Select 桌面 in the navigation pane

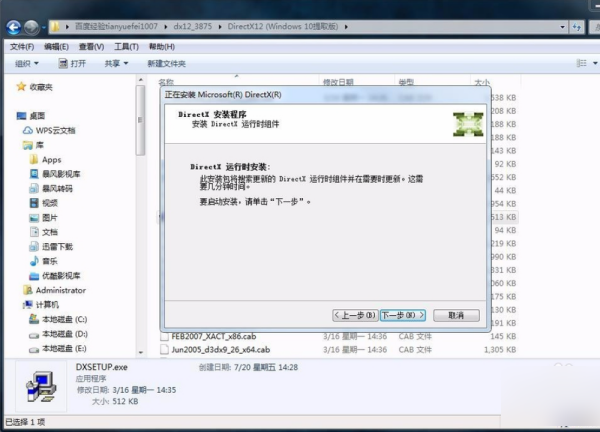point(37,116)
